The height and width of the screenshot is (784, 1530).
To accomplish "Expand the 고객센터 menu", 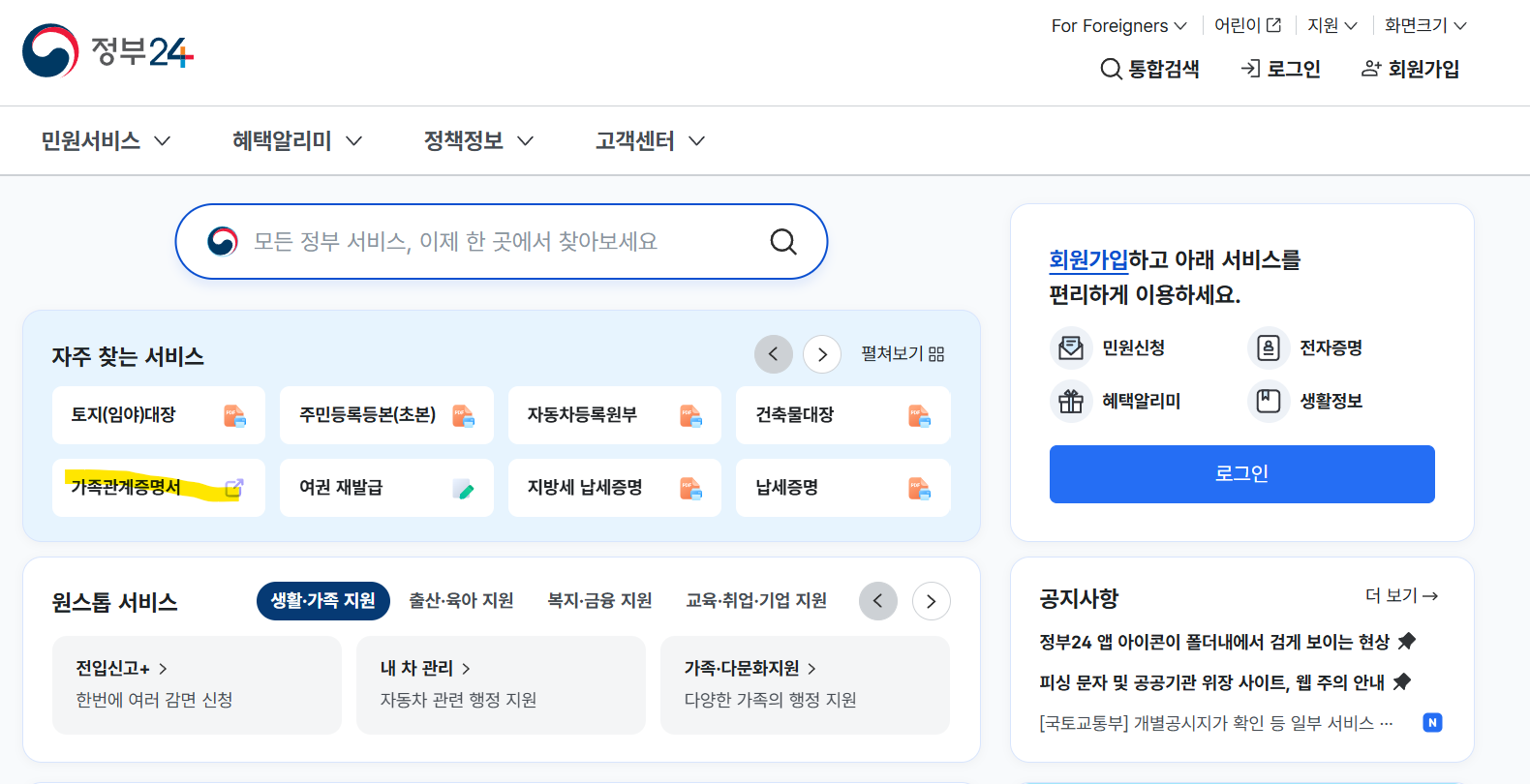I will click(x=650, y=141).
